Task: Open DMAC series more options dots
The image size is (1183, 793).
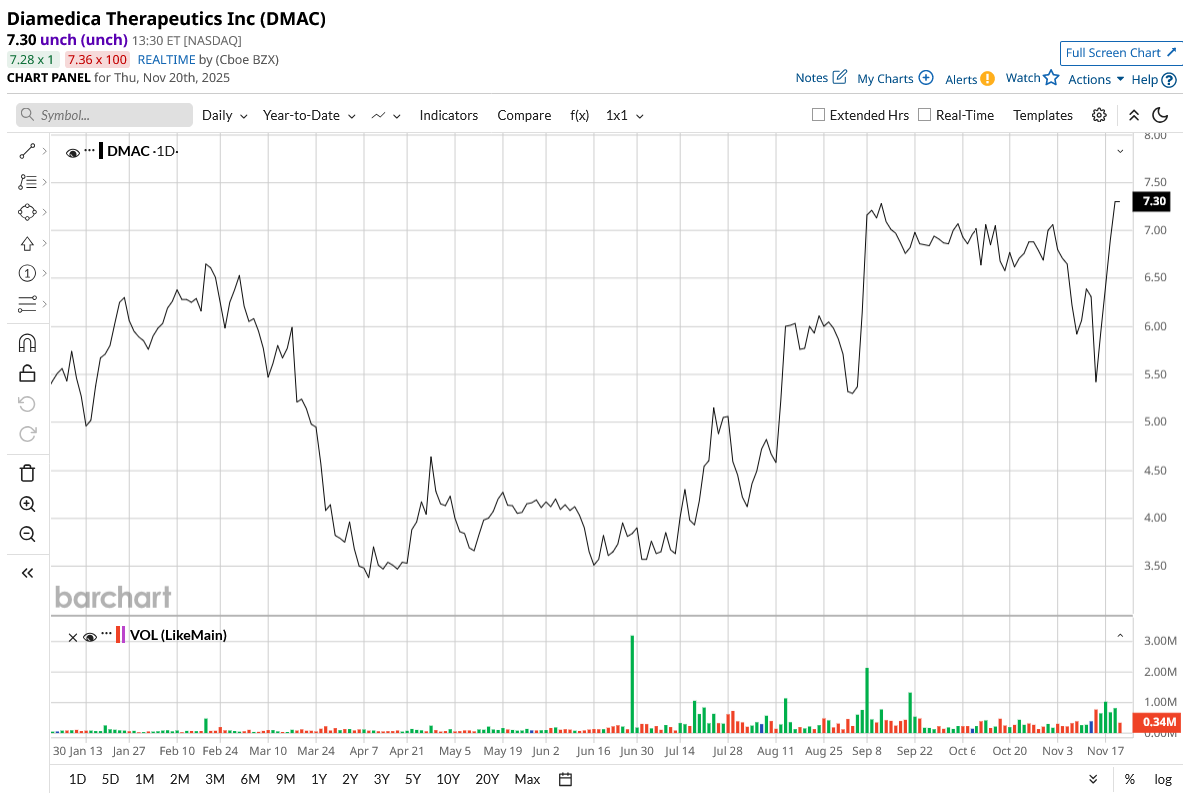Action: click(x=90, y=150)
